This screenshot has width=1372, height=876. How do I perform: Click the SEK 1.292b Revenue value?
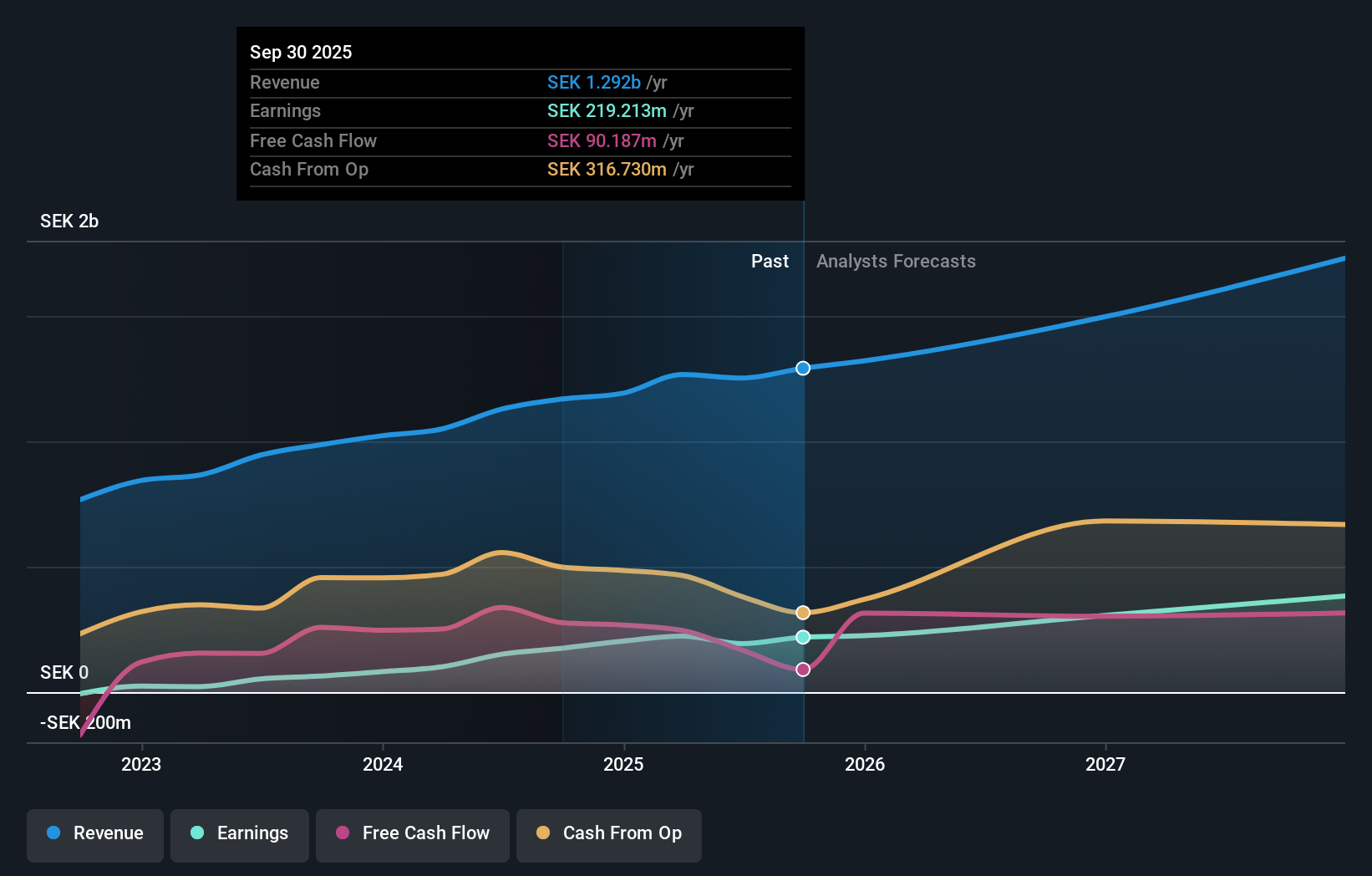pos(594,82)
